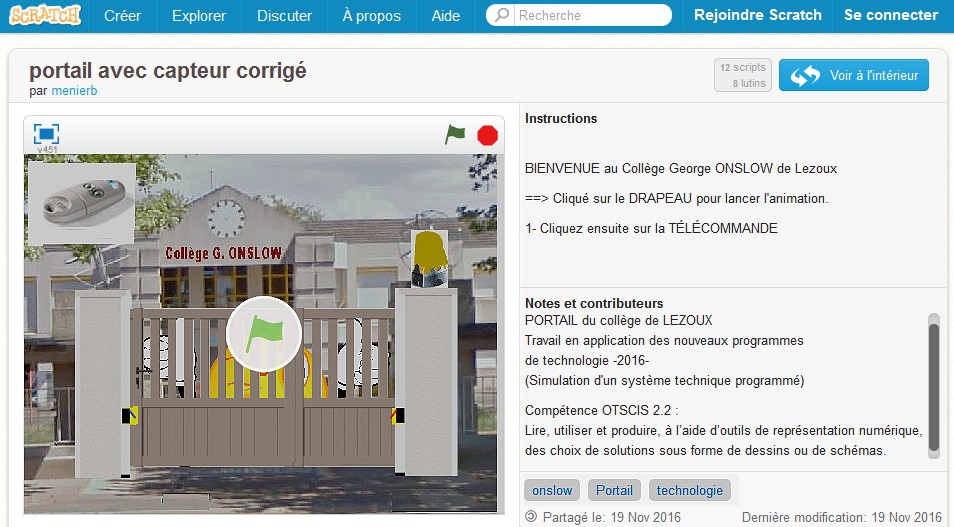This screenshot has width=954, height=527.
Task: Select the Portail tag
Action: coord(614,490)
